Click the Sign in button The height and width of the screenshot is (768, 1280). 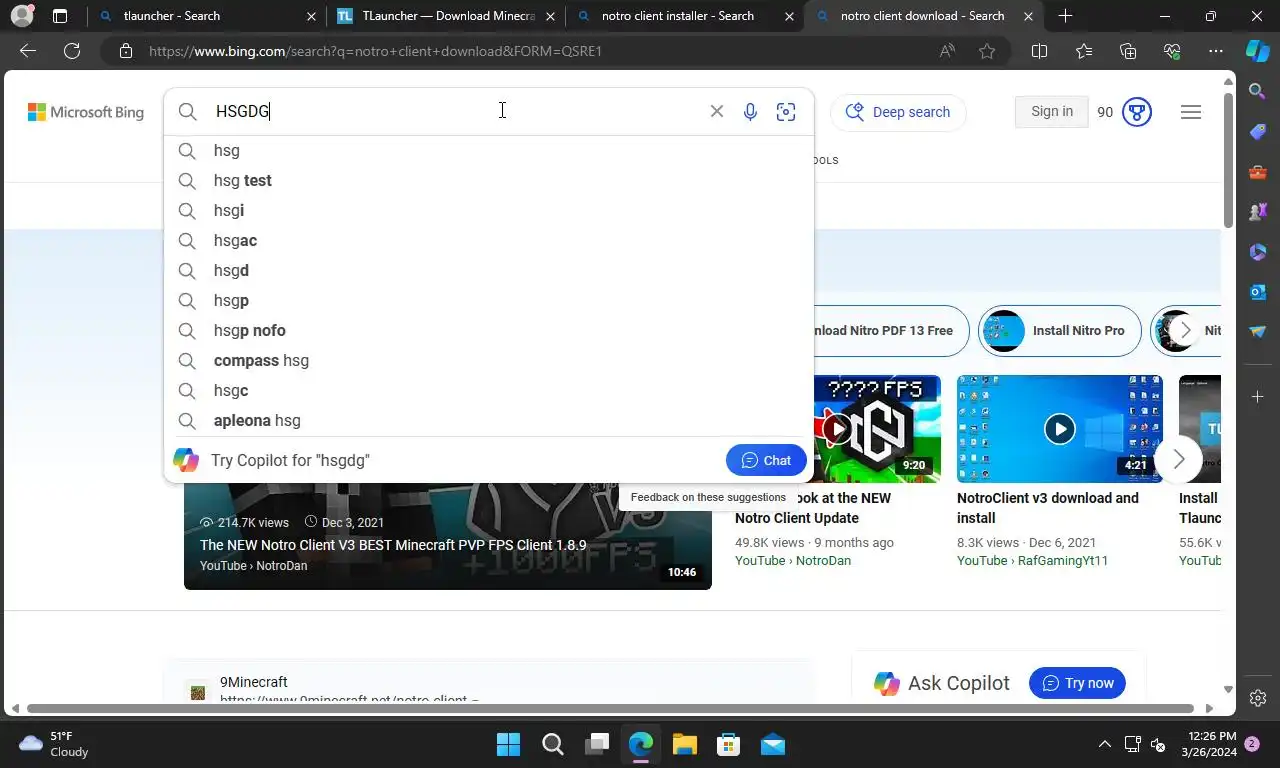(x=1052, y=112)
